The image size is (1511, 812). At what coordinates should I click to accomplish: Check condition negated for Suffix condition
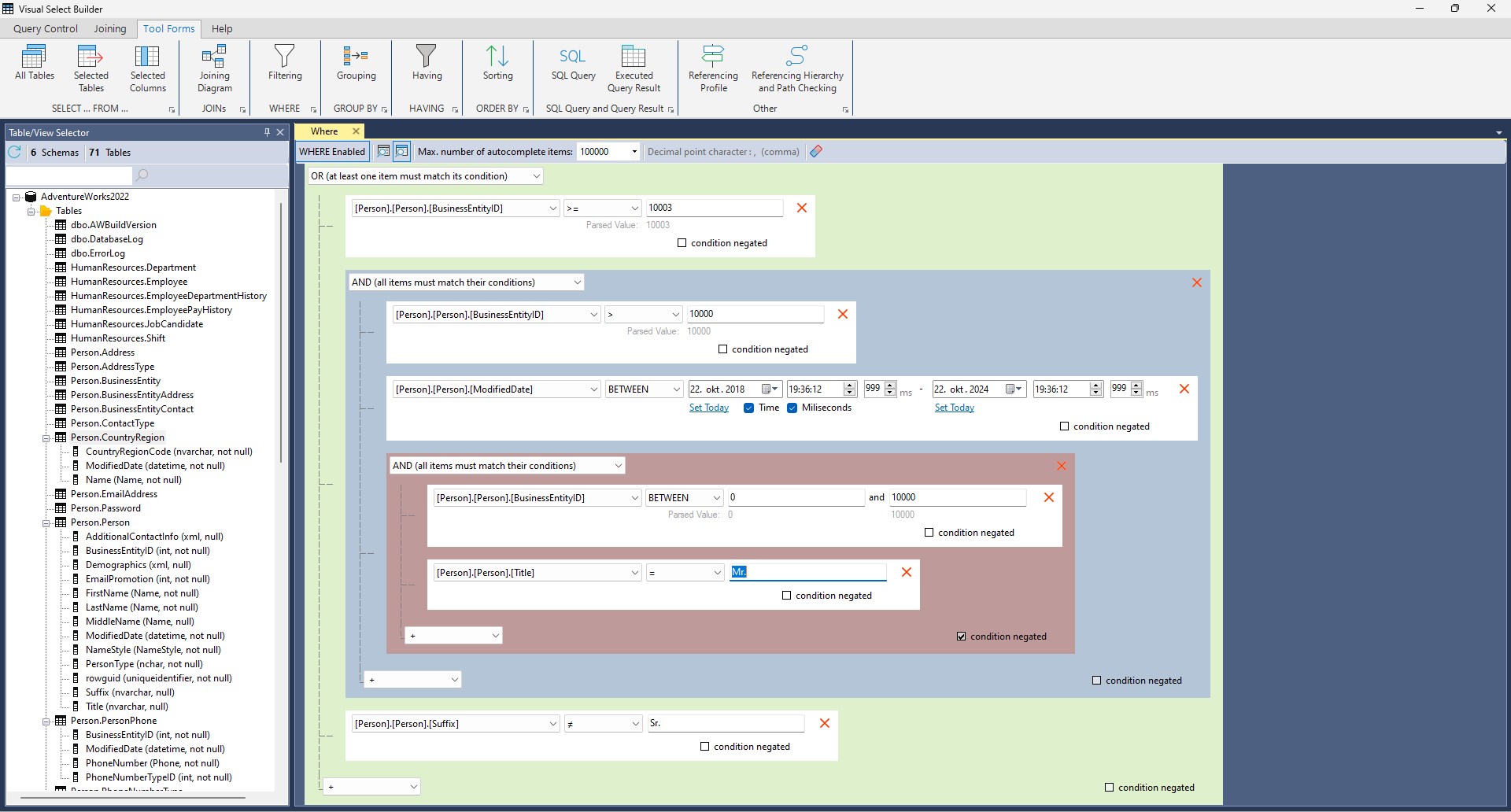(x=705, y=747)
